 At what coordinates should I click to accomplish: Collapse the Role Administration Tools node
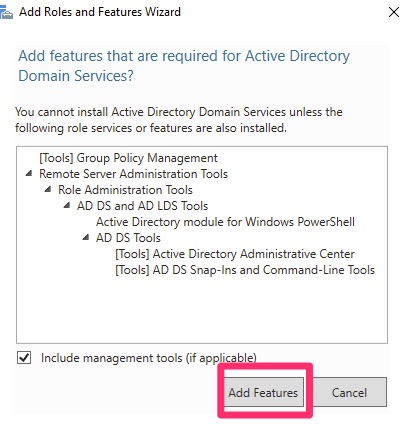[x=48, y=189]
